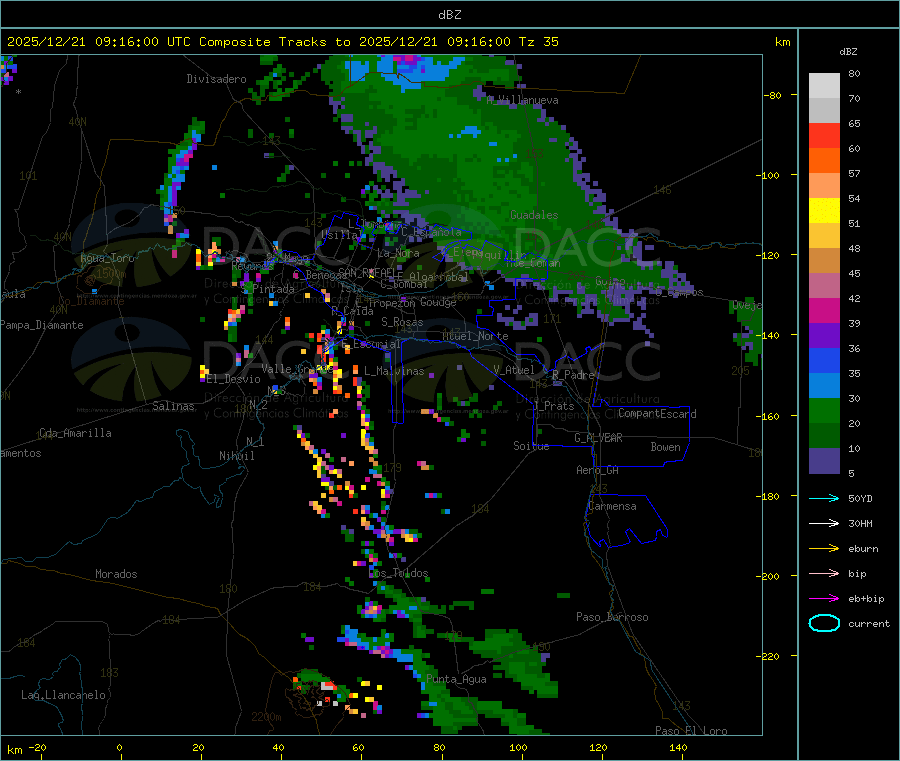The width and height of the screenshot is (900, 761).
Task: Click the V_Atuel place label
Action: 514,370
